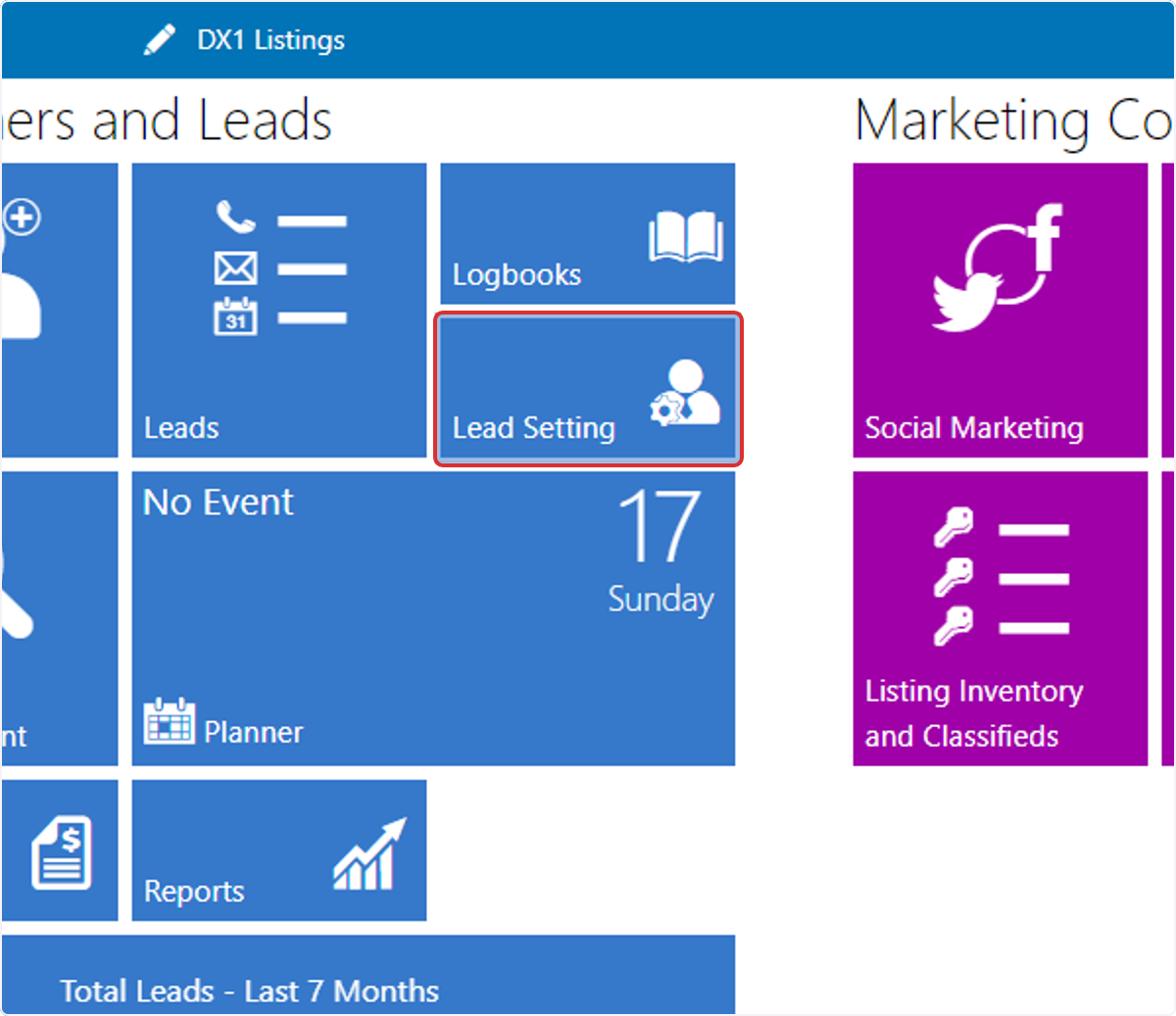Open the Leads tile
This screenshot has width=1176, height=1016.
tap(279, 310)
